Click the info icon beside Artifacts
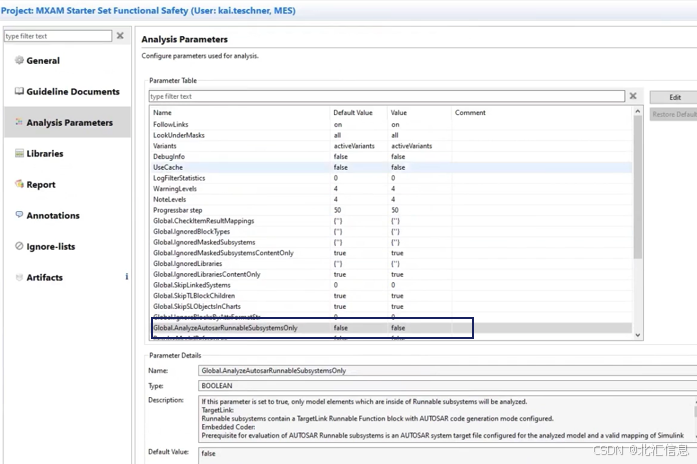The width and height of the screenshot is (697, 464). coord(127,276)
